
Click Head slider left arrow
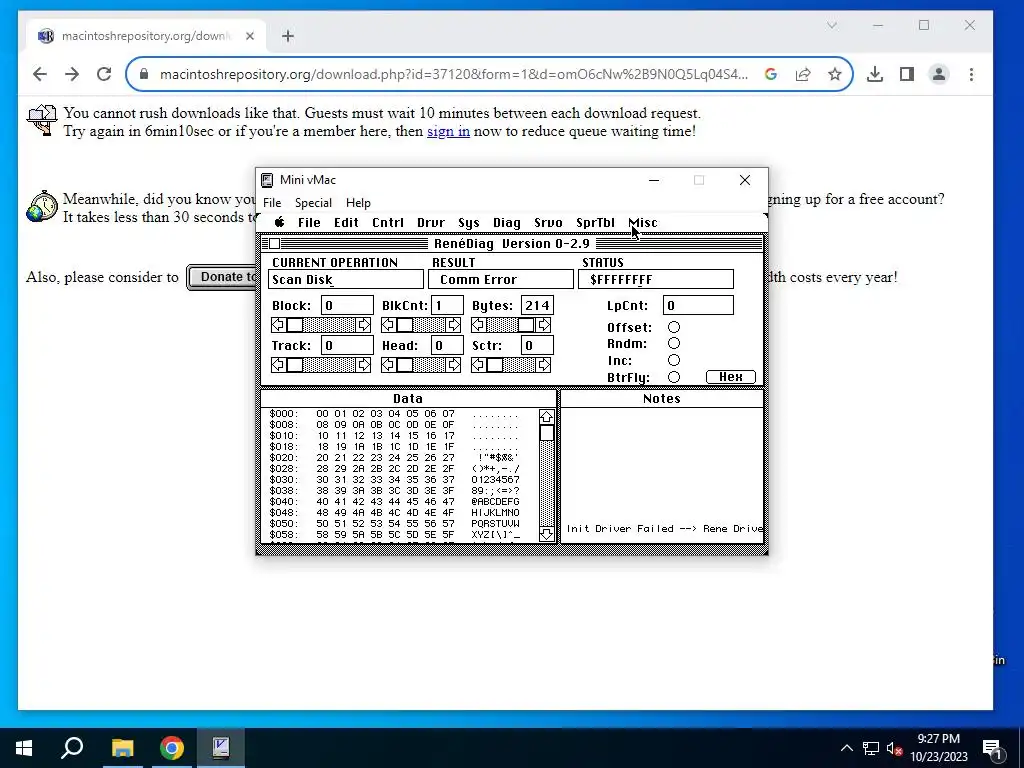(x=389, y=364)
